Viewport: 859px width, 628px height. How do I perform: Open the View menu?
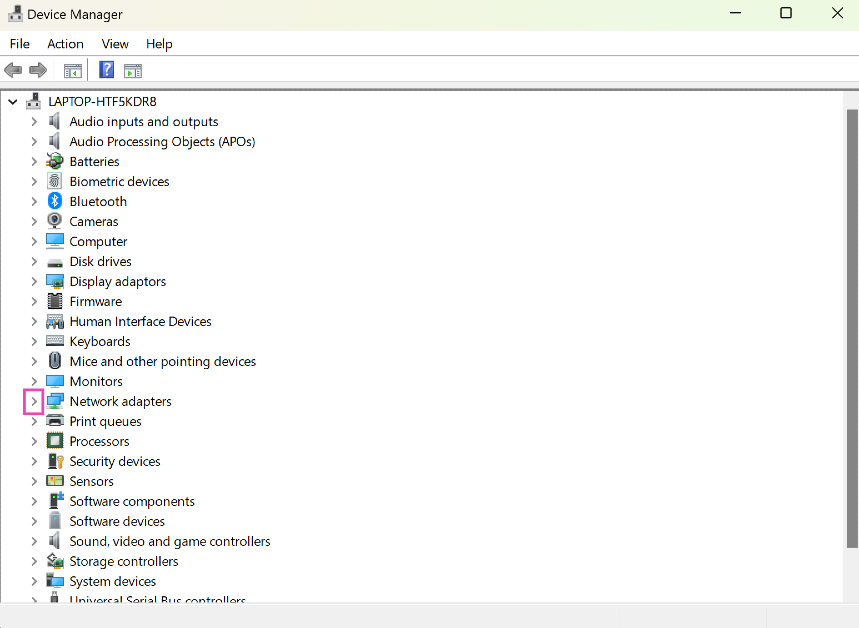point(115,44)
